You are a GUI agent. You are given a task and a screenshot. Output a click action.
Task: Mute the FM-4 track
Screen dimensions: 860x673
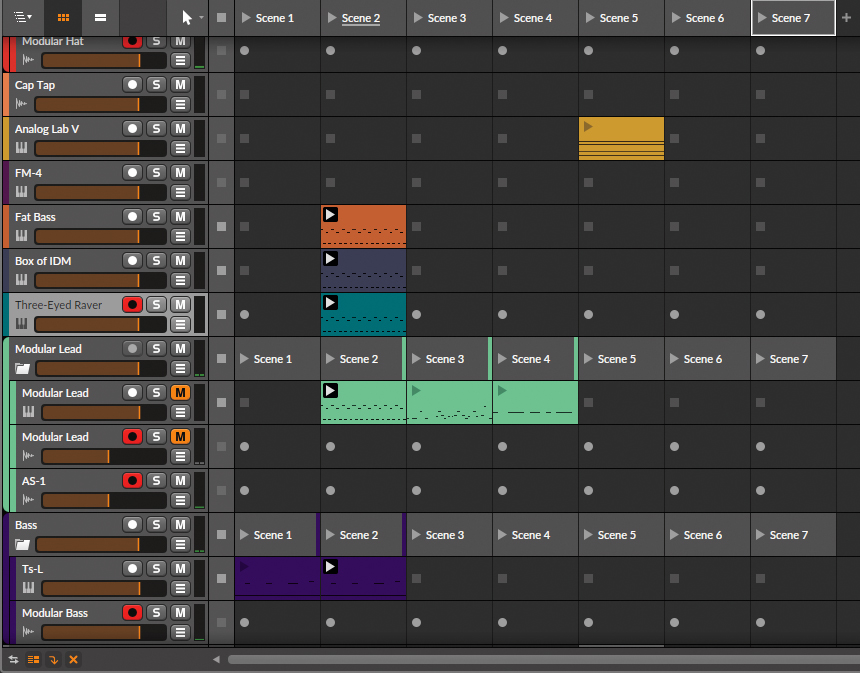[180, 172]
